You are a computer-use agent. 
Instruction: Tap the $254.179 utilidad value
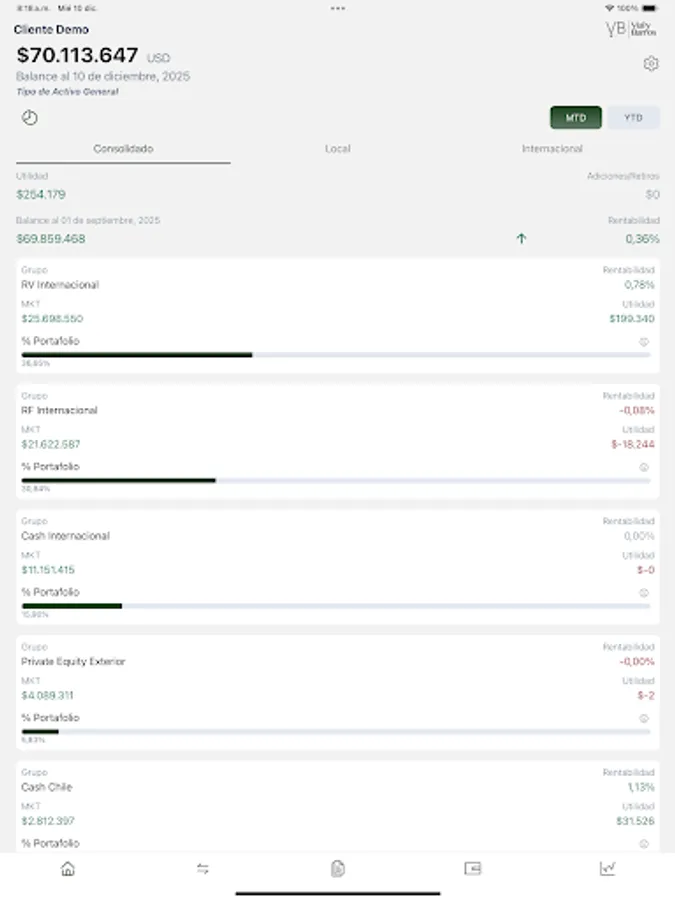click(x=41, y=195)
